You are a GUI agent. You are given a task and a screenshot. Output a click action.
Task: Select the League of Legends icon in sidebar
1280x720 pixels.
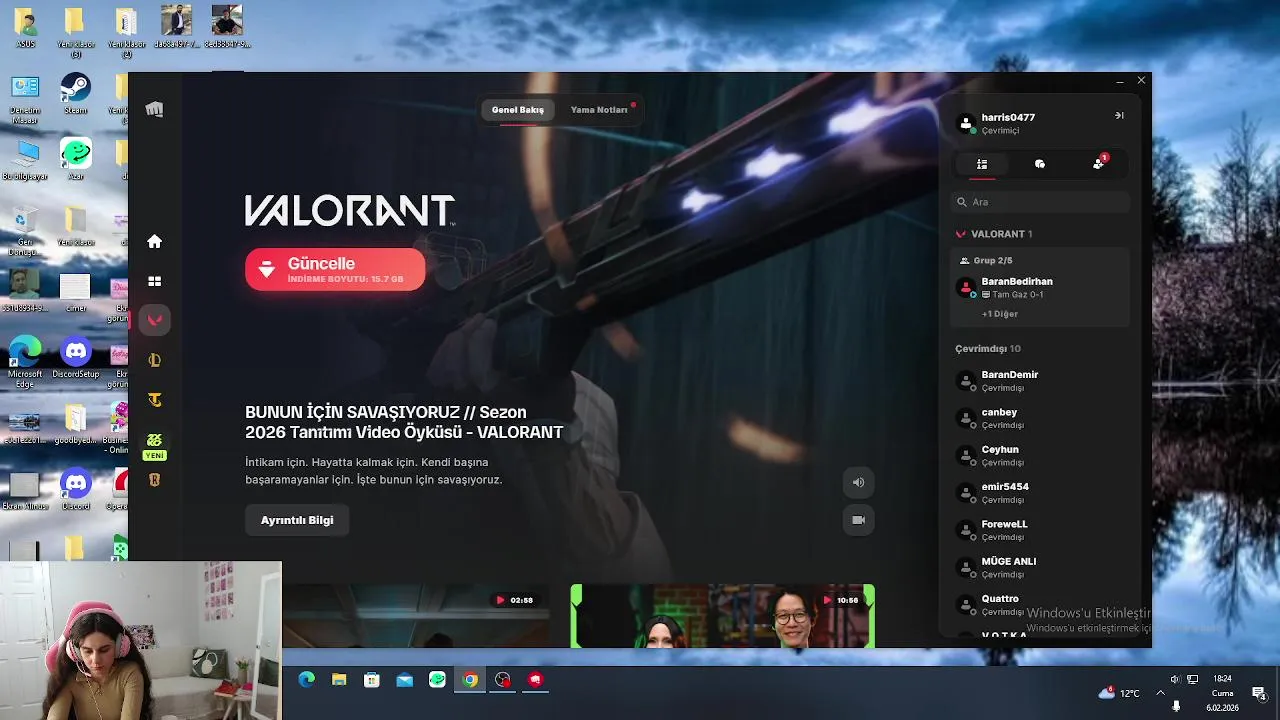tap(154, 360)
